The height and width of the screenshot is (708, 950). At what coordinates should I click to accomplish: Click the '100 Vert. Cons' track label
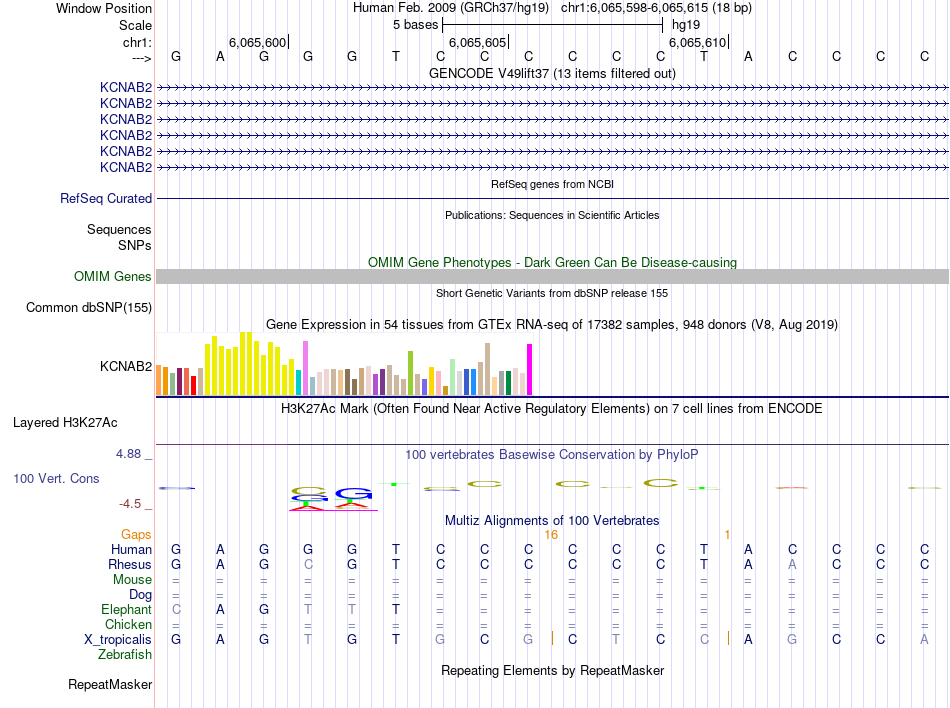[x=56, y=478]
